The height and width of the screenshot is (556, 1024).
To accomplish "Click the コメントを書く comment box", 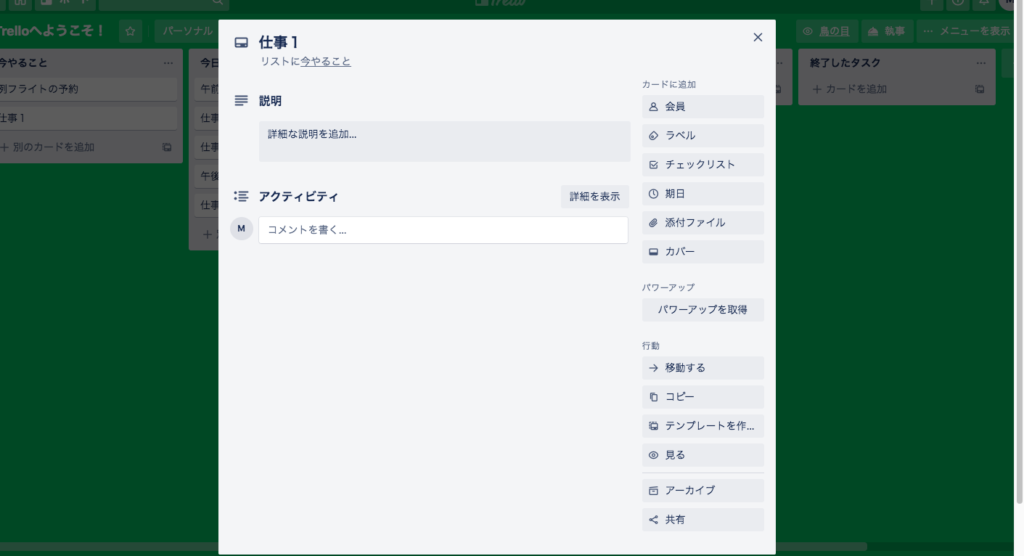I will [443, 230].
